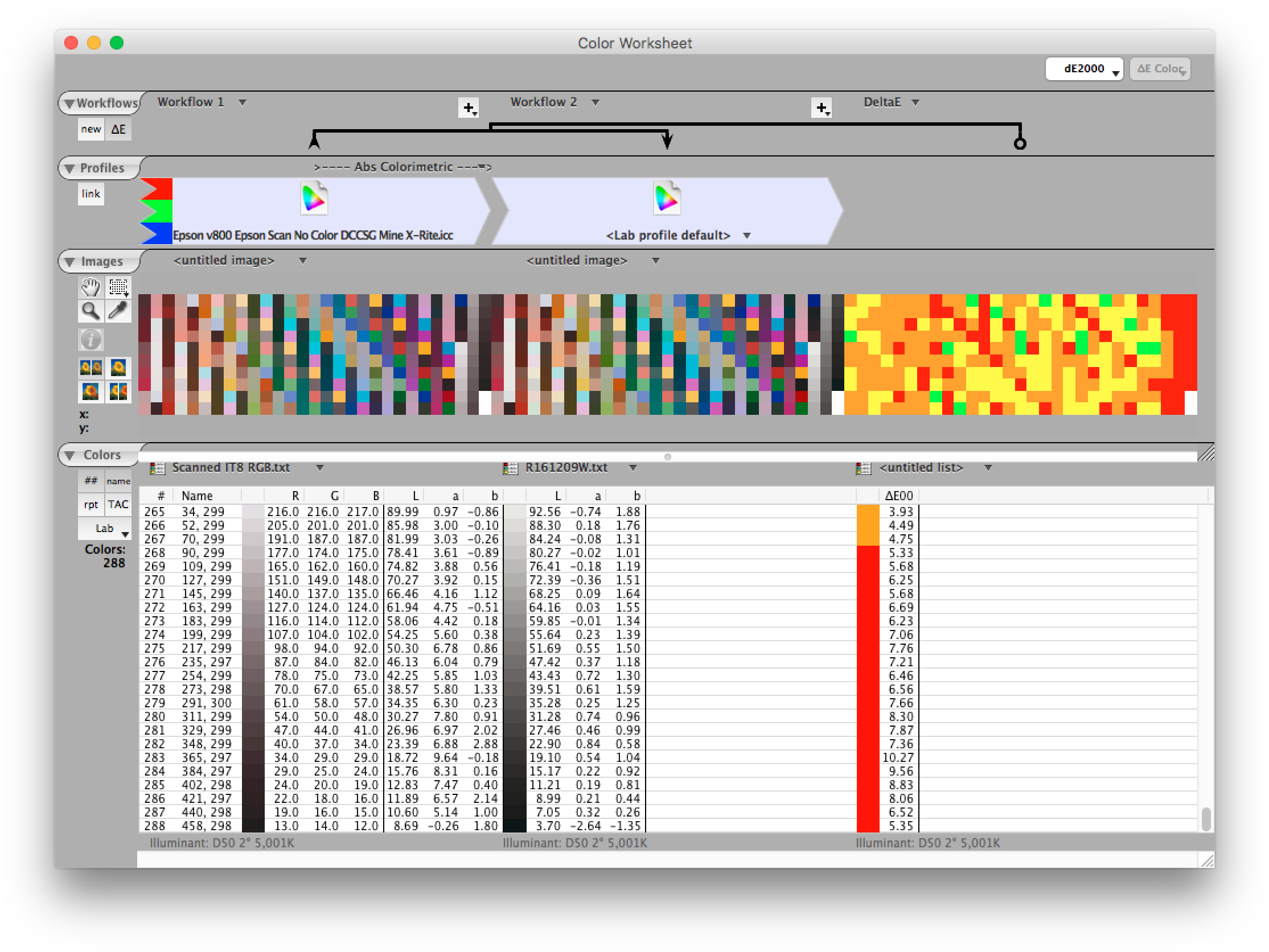Select the eyedropper tool
This screenshot has height=952, width=1269.
[118, 311]
